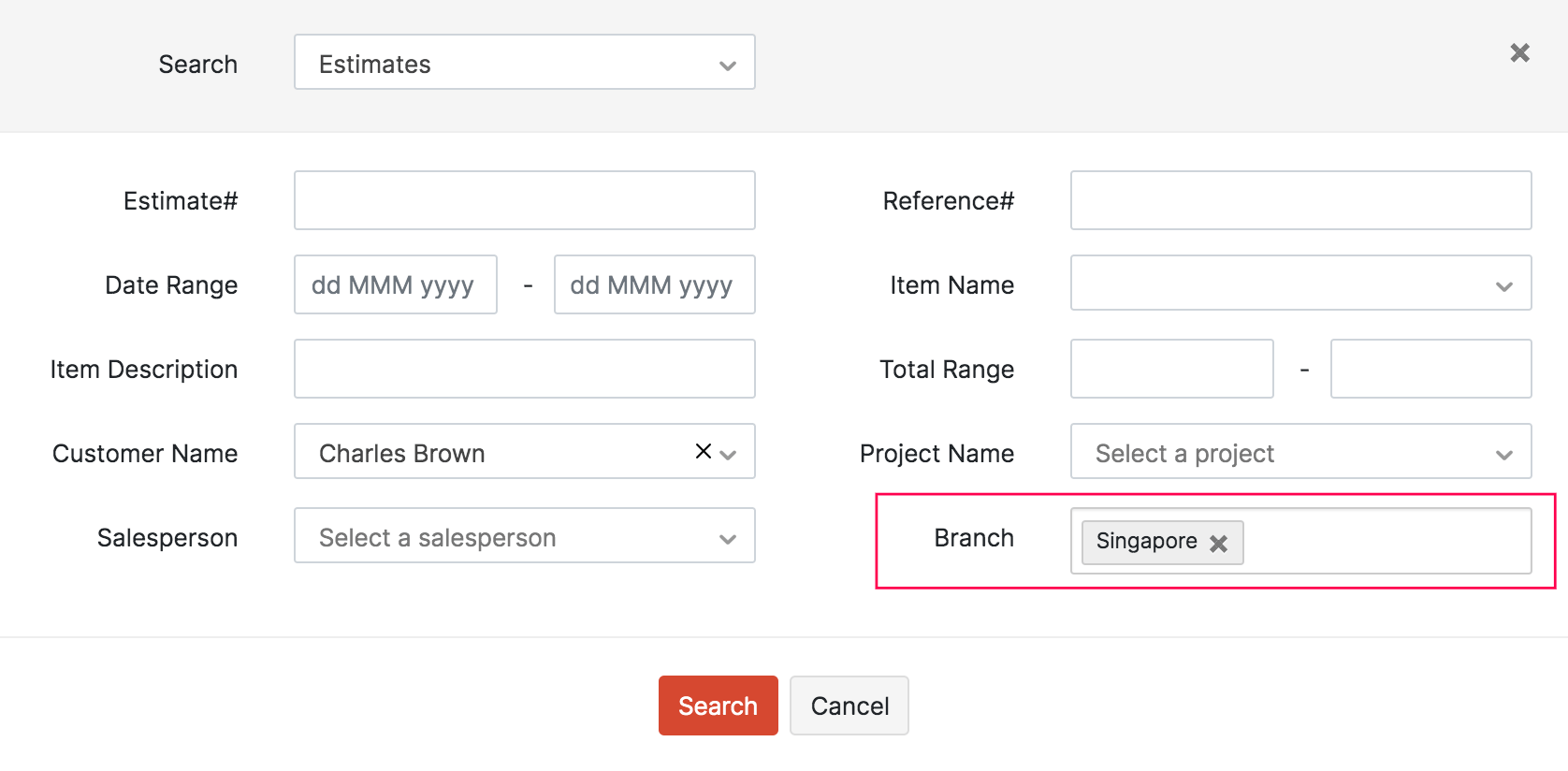Click the Cancel button

coord(849,706)
